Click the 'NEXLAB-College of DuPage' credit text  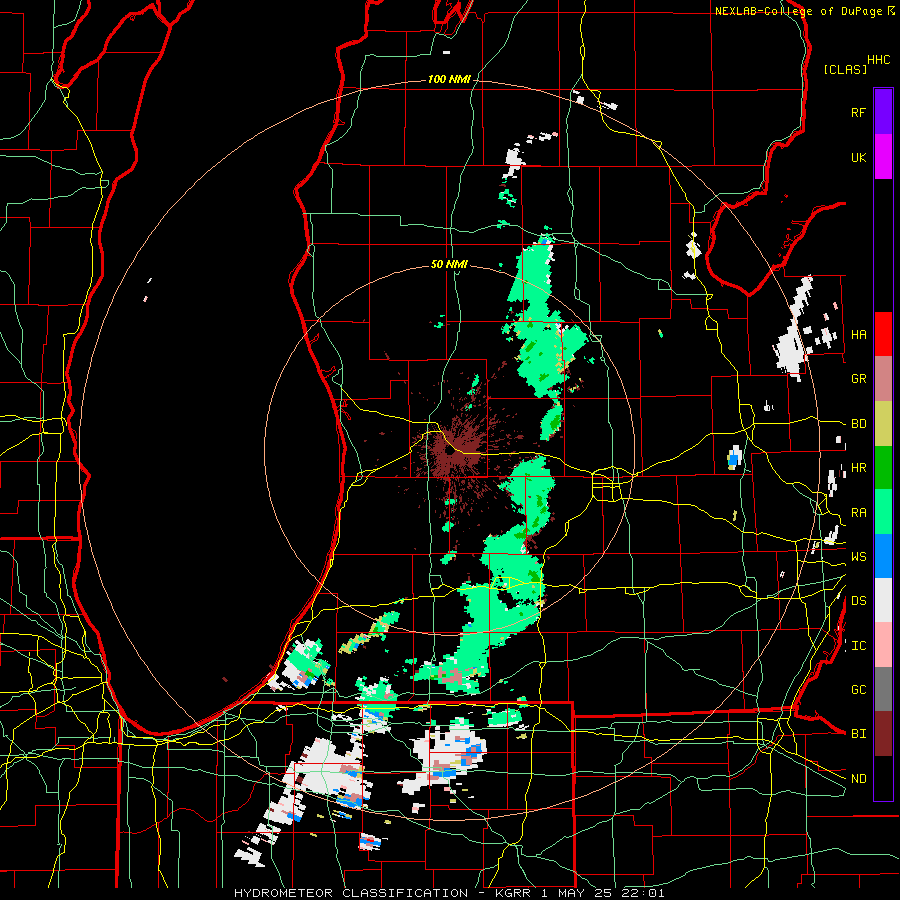(798, 11)
